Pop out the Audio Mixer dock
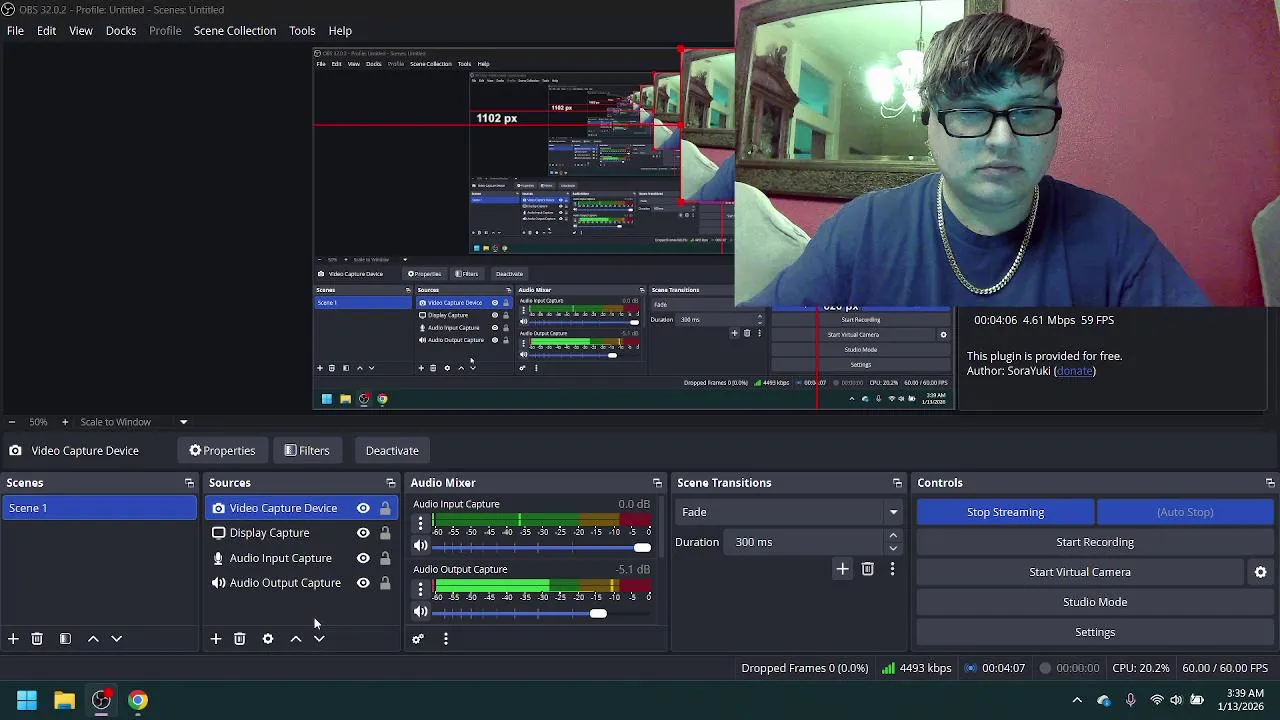Screen dimensions: 1280x720 [x=657, y=483]
